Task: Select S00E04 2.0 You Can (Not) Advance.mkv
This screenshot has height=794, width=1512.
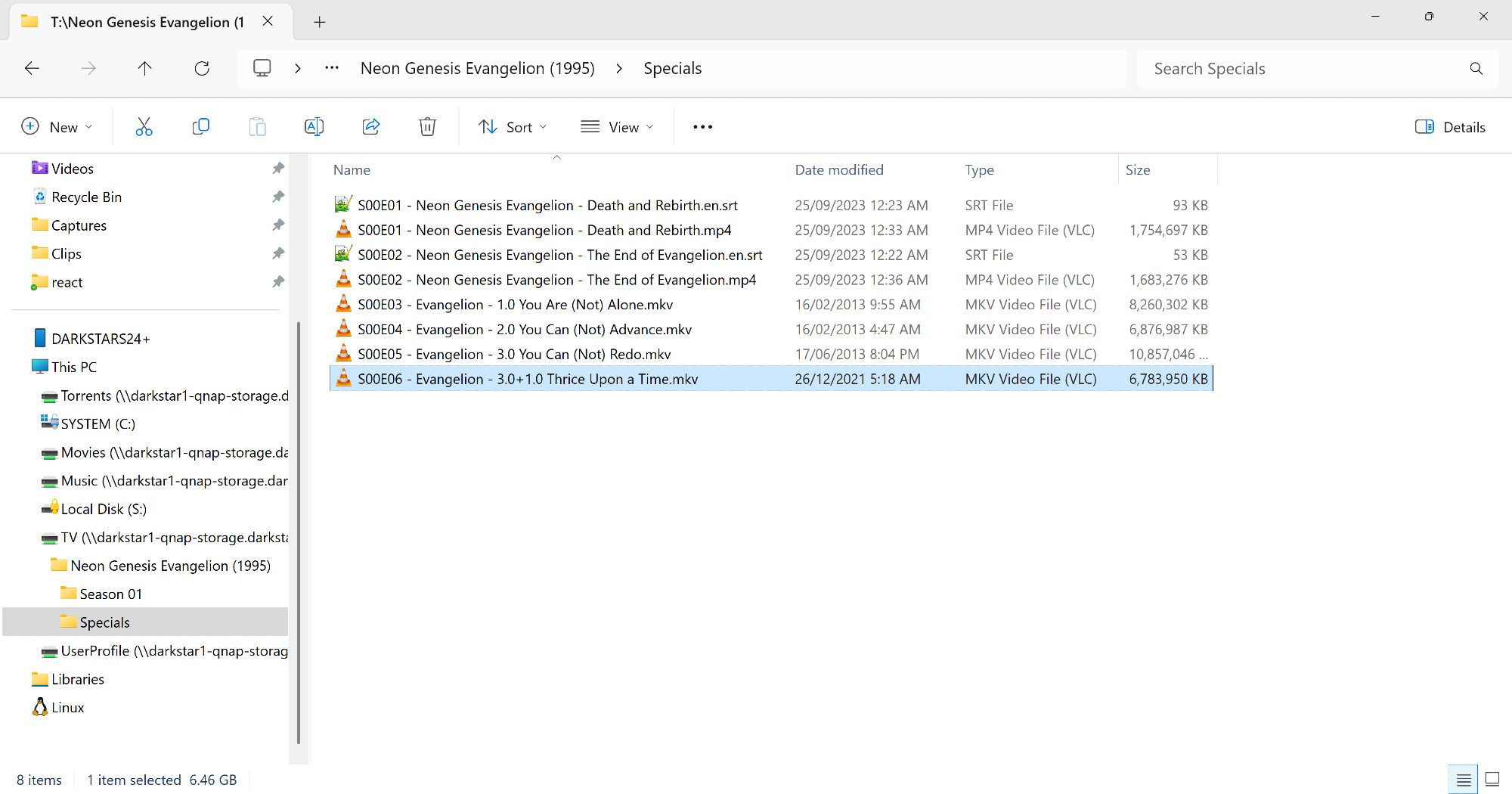Action: pyautogui.click(x=771, y=329)
